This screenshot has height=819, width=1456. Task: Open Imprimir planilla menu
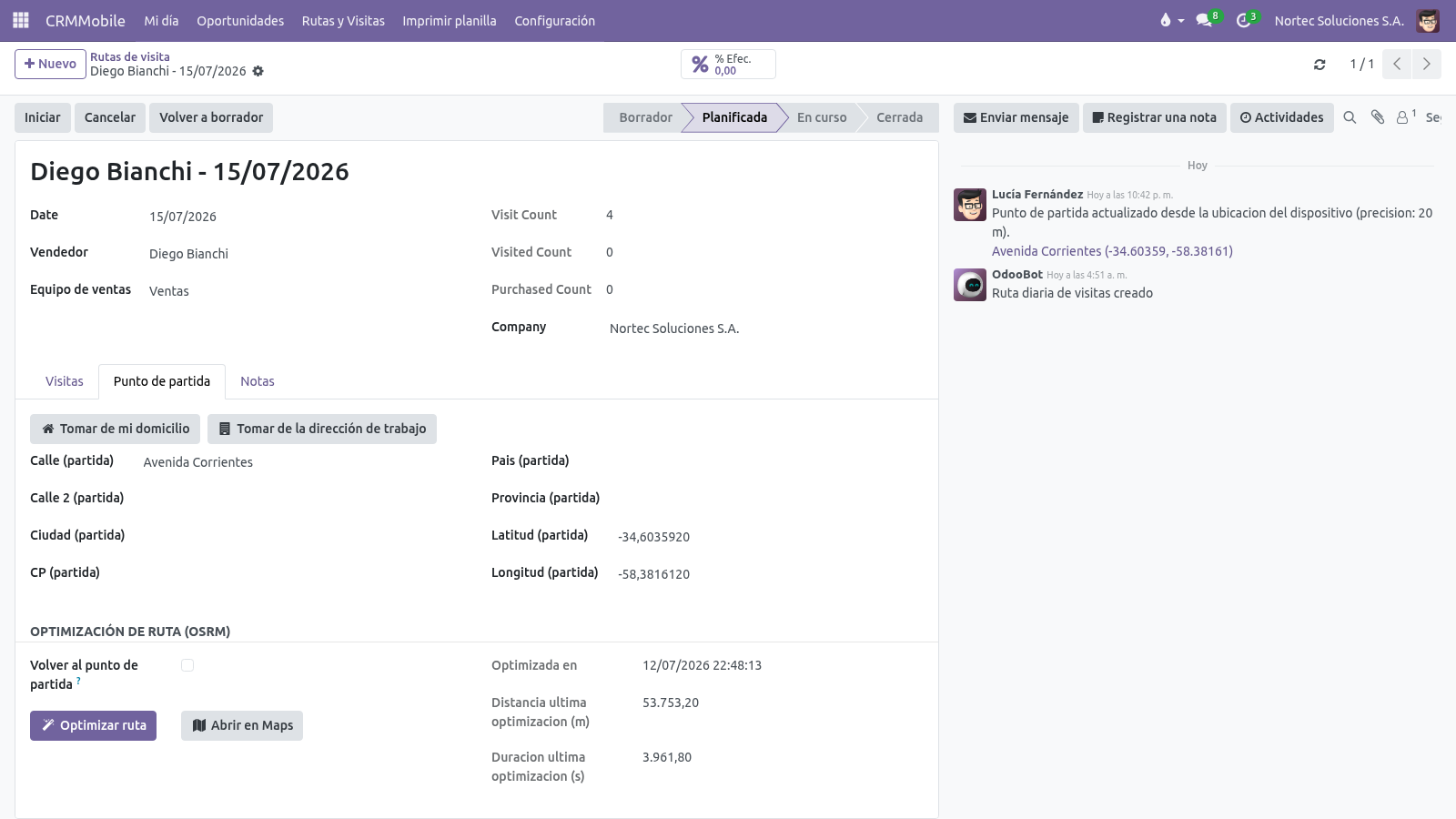(450, 20)
